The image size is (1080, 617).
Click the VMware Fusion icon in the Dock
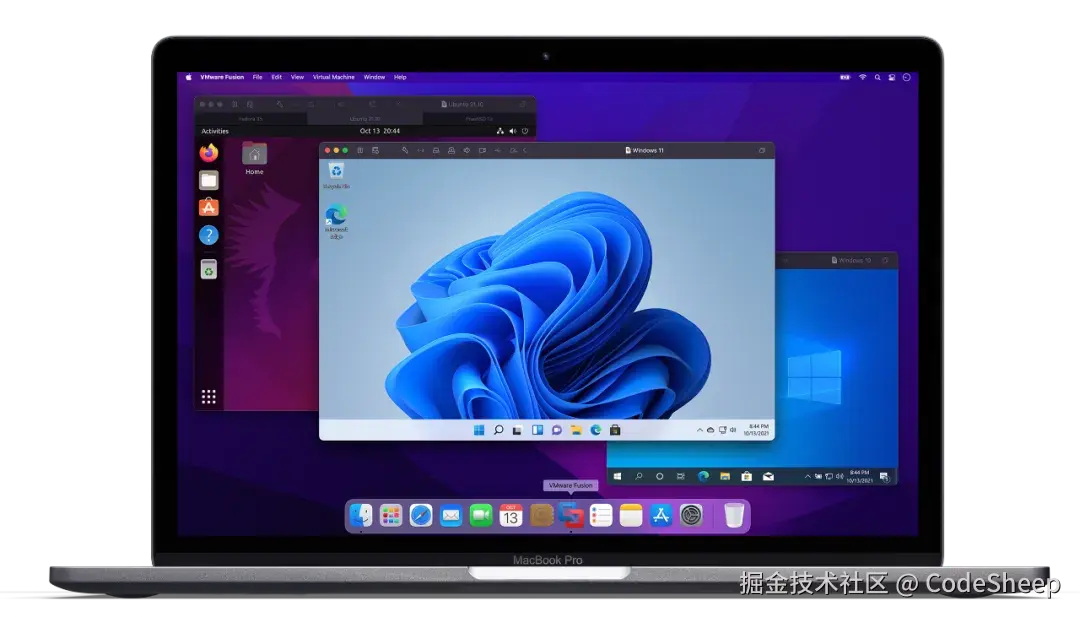(571, 515)
